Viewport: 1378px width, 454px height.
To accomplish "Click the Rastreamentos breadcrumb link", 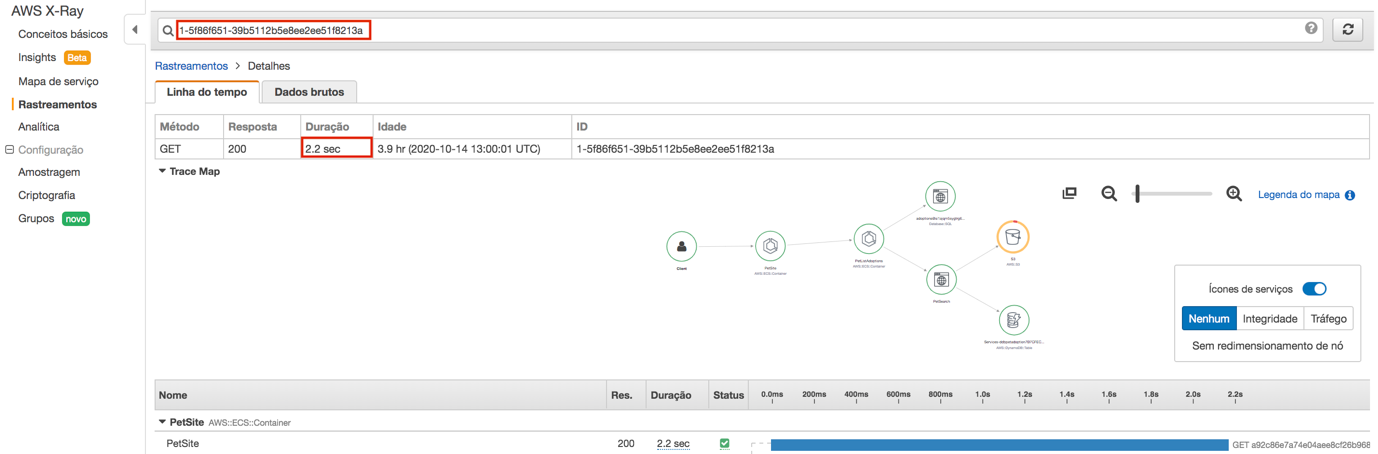I will [191, 66].
